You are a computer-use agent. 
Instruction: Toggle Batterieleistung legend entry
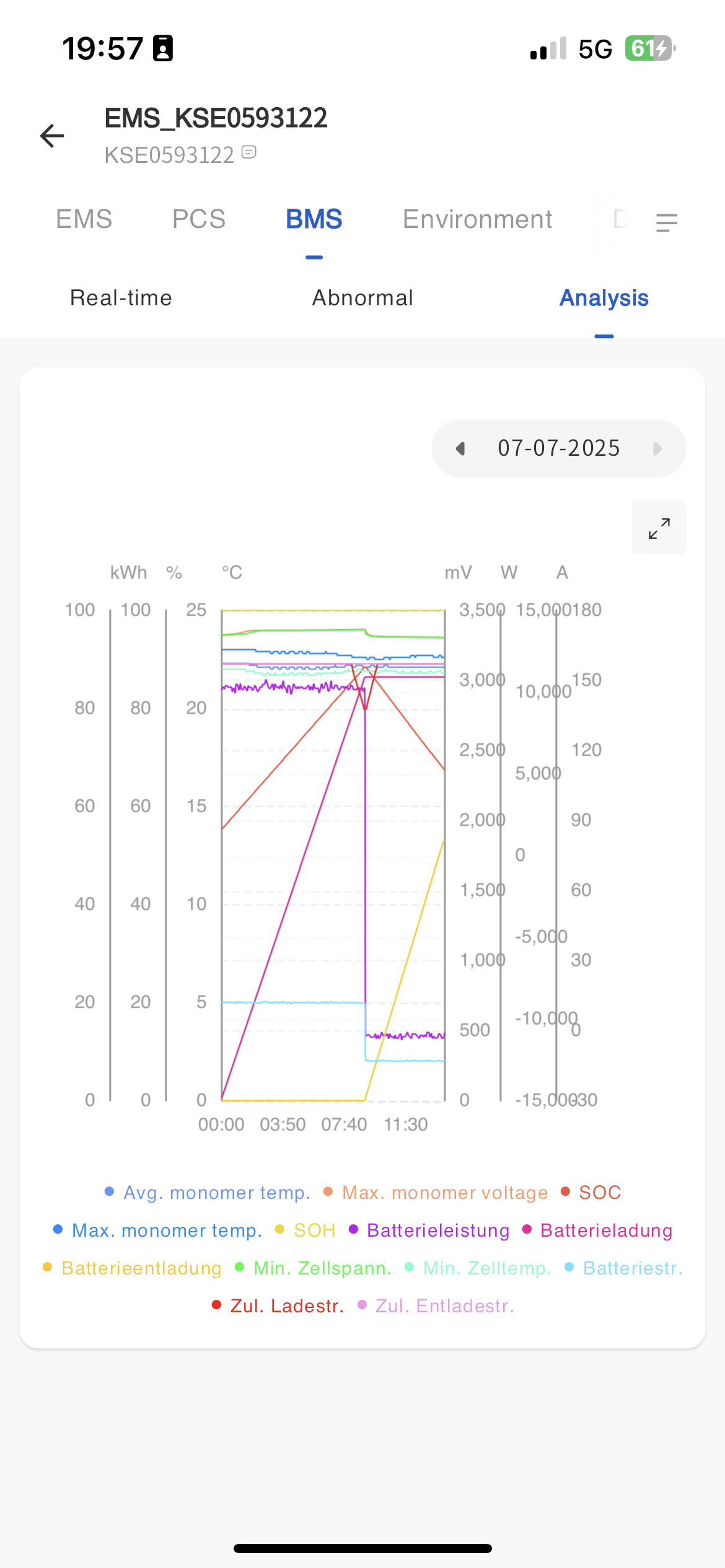[x=437, y=1230]
